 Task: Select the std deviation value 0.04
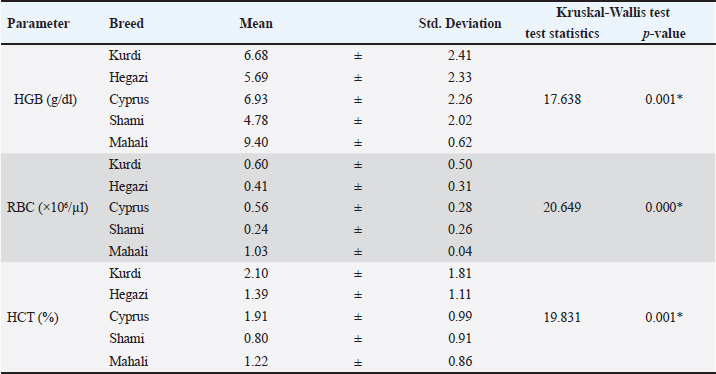tap(460, 251)
